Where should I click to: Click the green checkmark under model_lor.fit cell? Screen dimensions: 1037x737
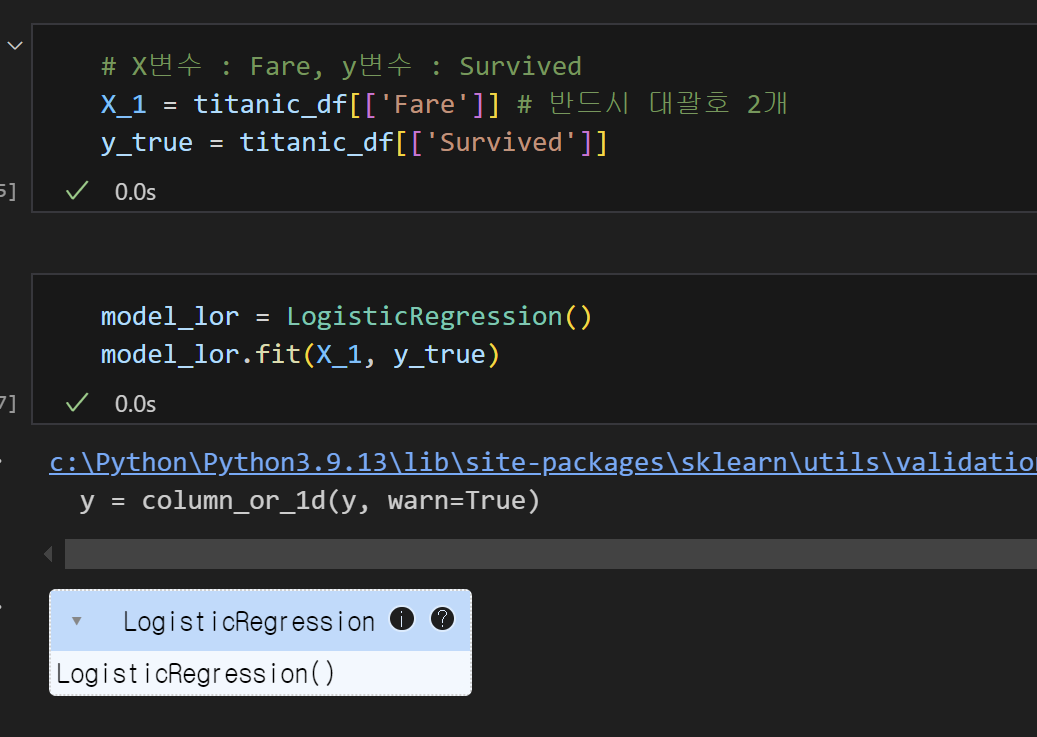tap(77, 402)
